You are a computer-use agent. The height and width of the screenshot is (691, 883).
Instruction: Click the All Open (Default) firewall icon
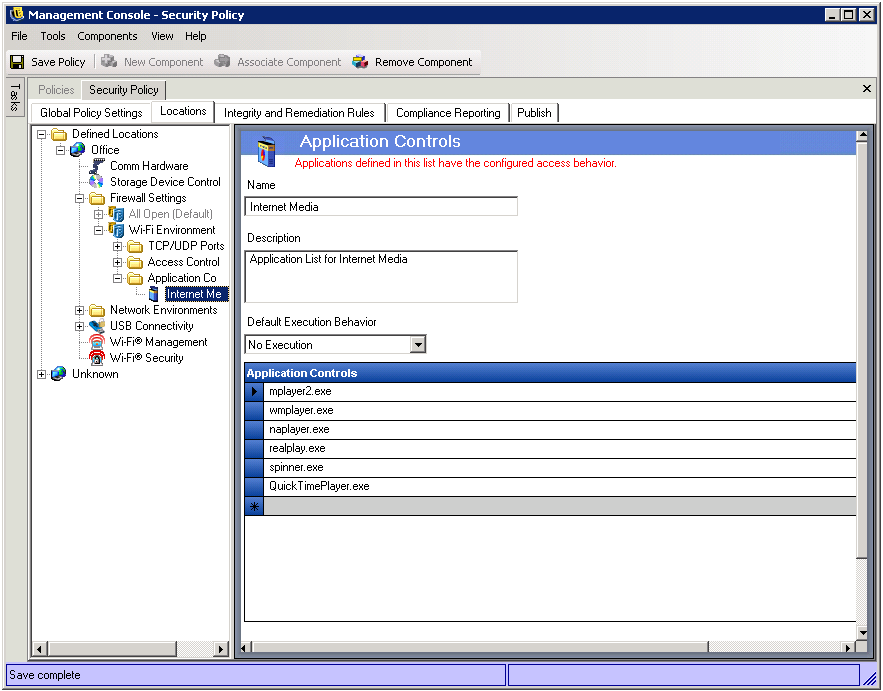pyautogui.click(x=116, y=214)
